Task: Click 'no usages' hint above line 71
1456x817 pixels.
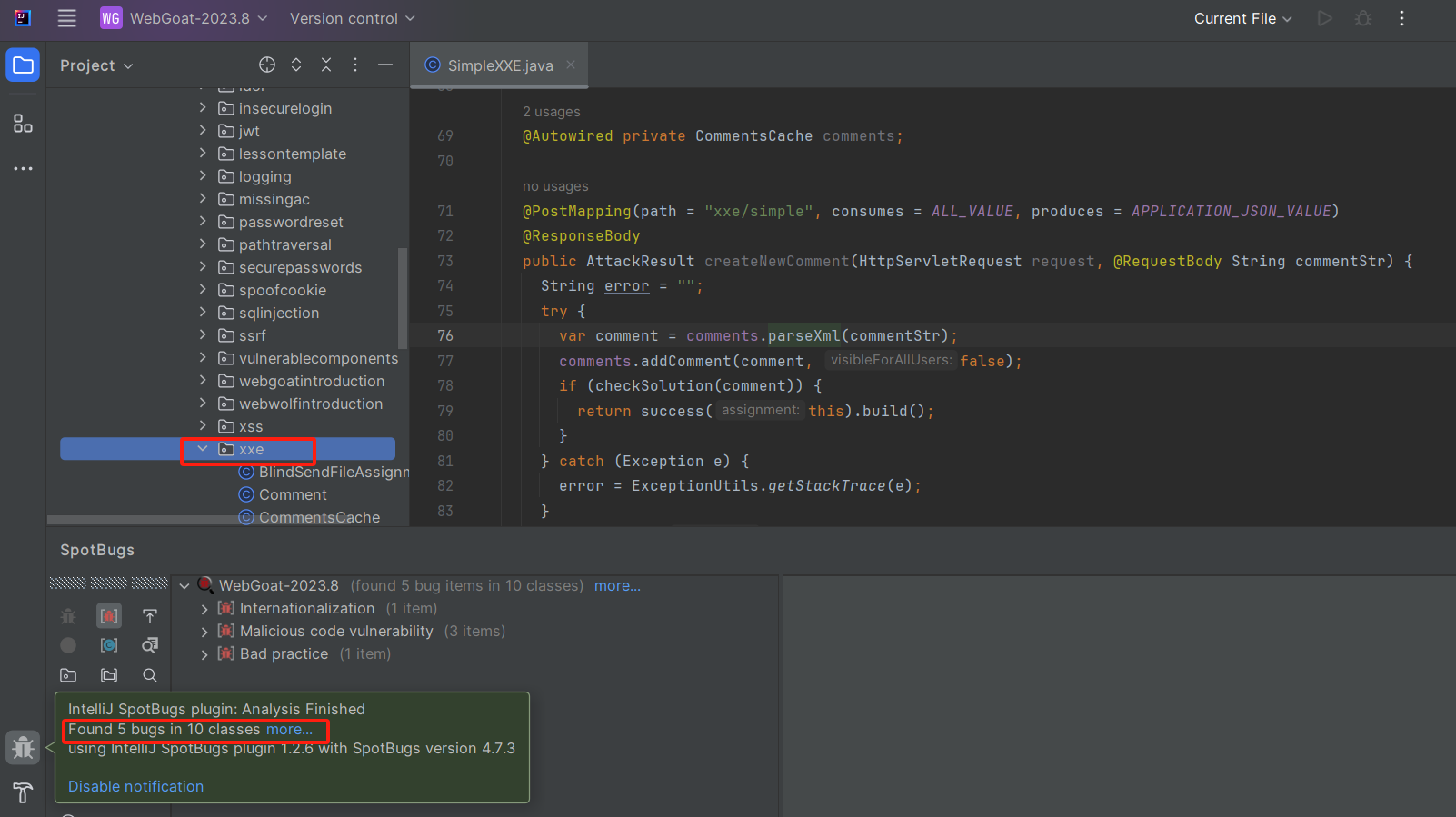Action: click(x=555, y=186)
